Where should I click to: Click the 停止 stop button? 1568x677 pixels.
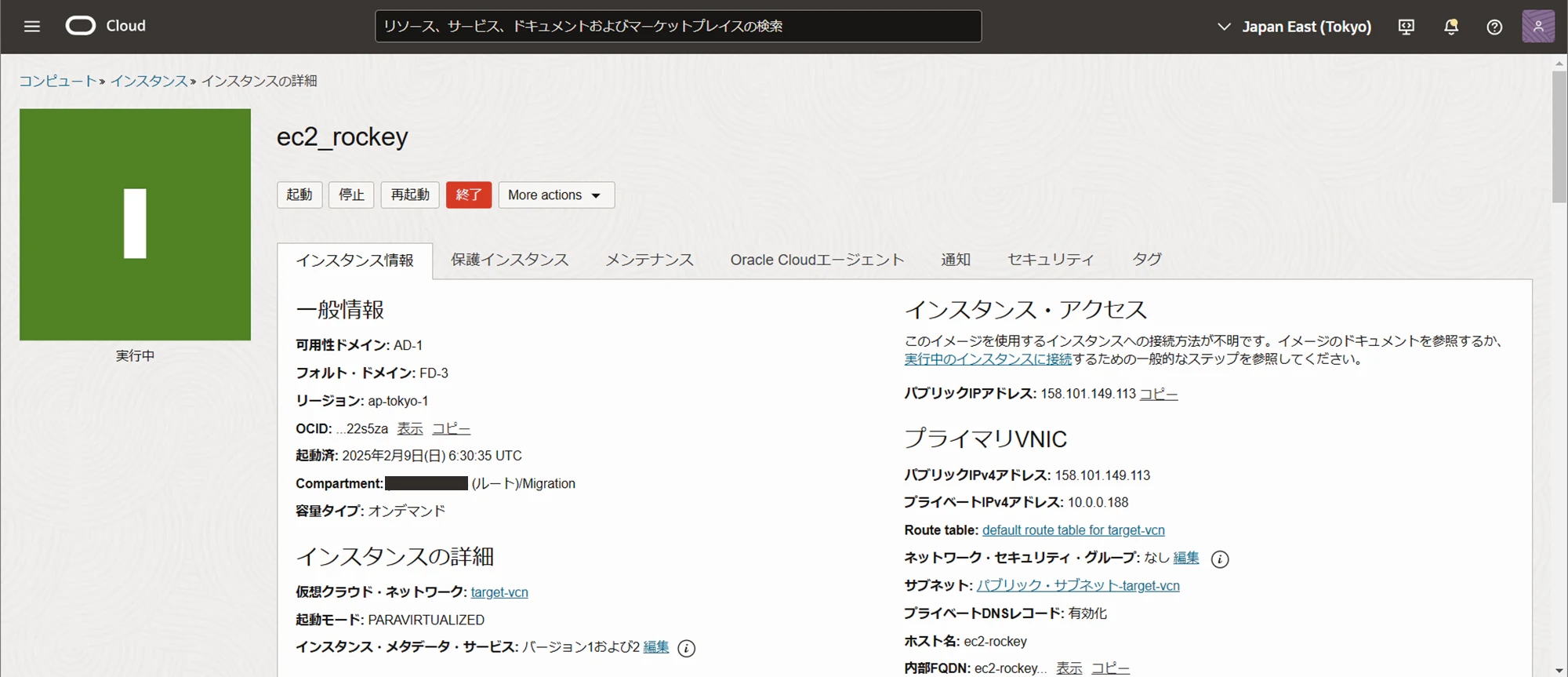click(351, 195)
